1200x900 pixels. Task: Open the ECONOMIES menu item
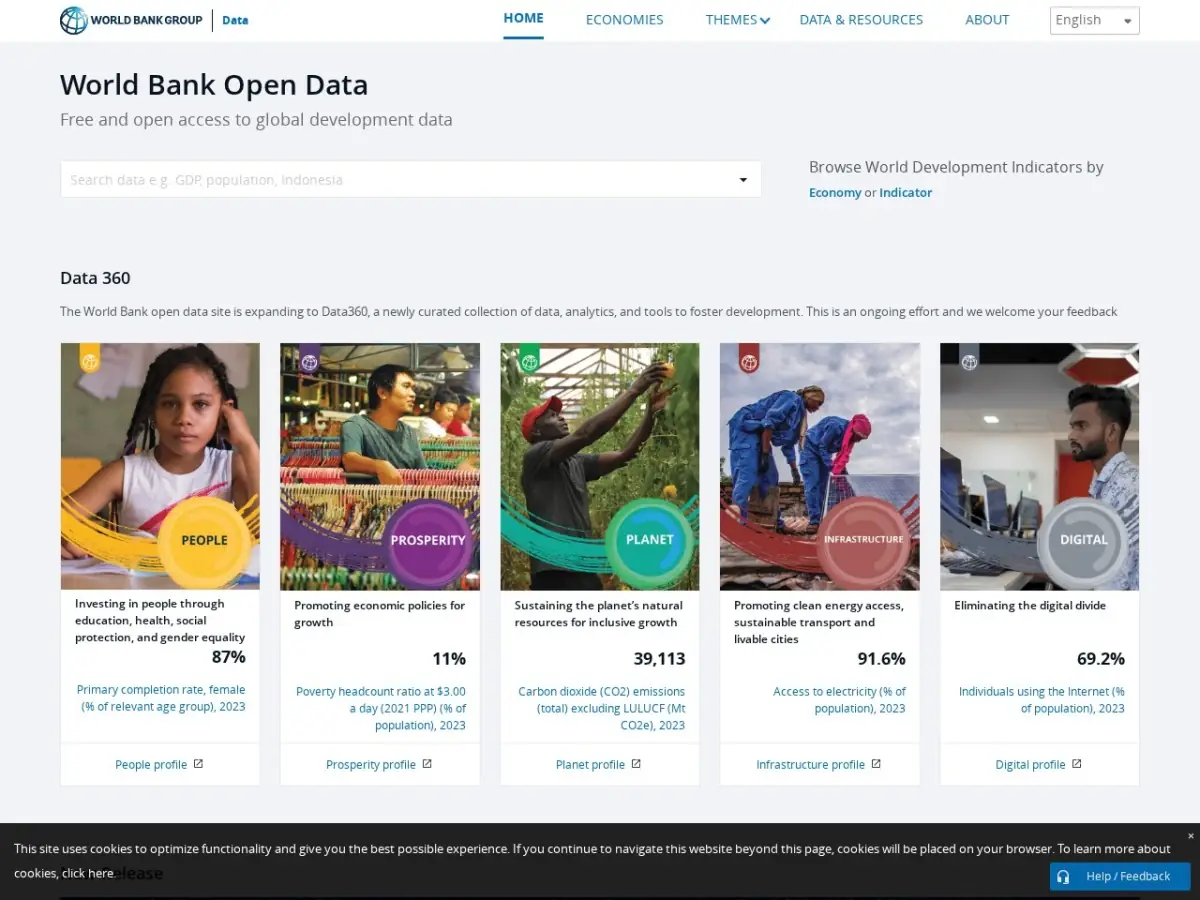[624, 20]
